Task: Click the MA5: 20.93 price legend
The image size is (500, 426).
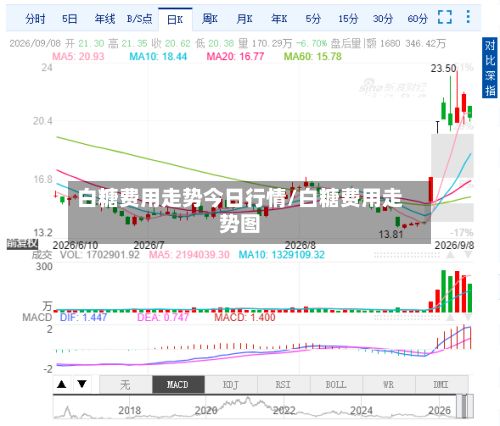Action: click(x=78, y=56)
